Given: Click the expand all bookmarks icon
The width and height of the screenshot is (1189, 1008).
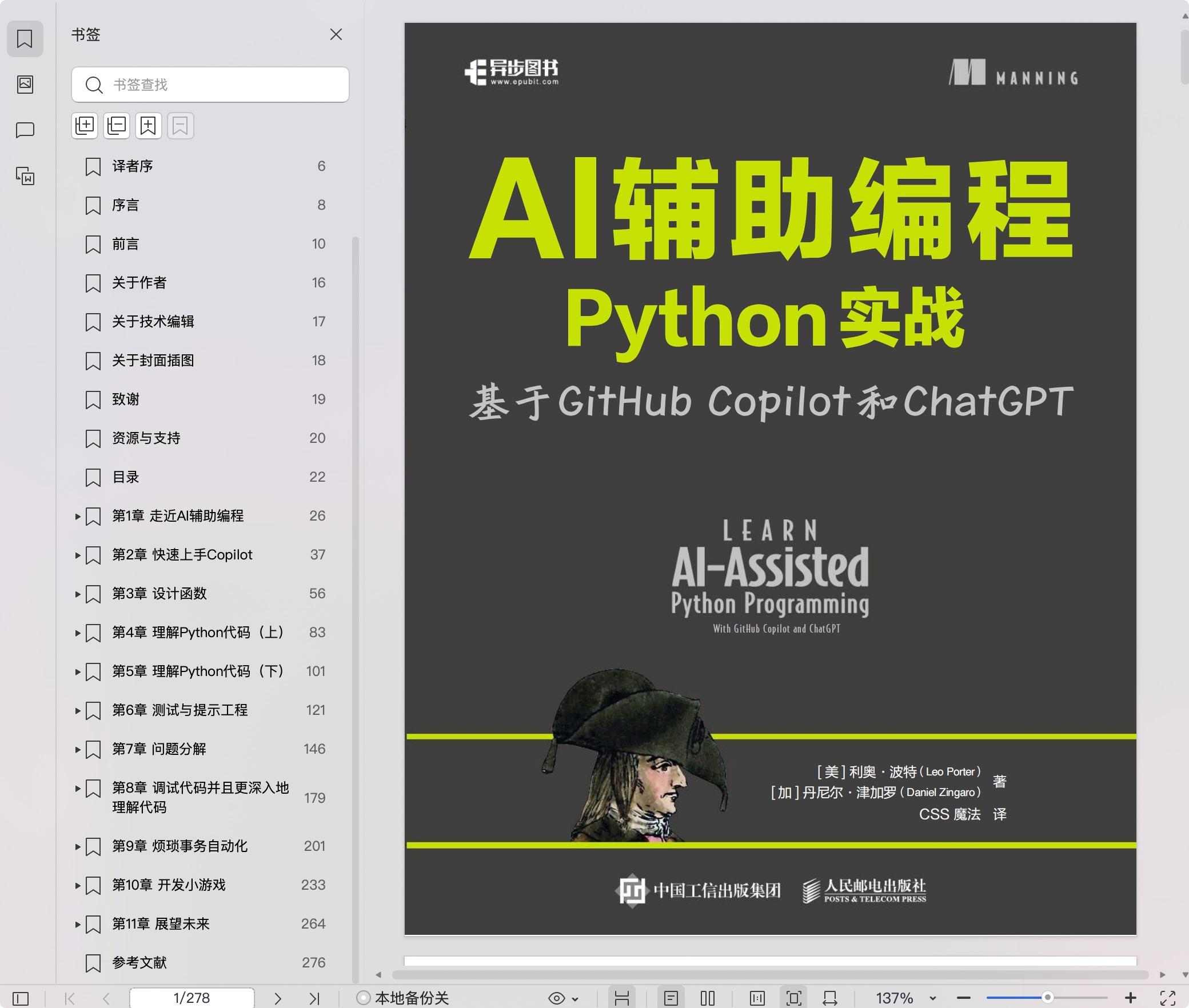Looking at the screenshot, I should click(85, 125).
